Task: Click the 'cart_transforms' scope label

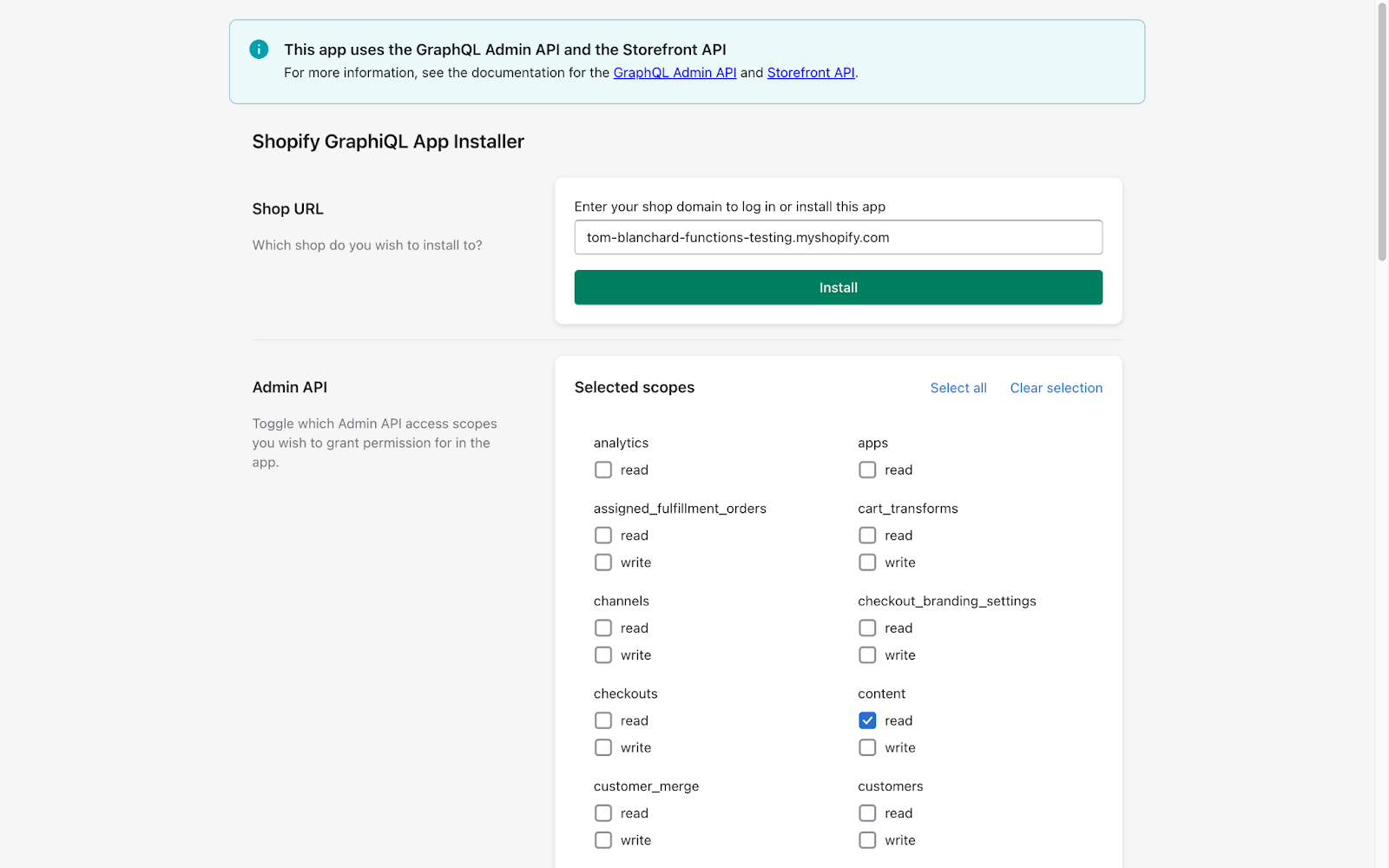Action: point(908,509)
